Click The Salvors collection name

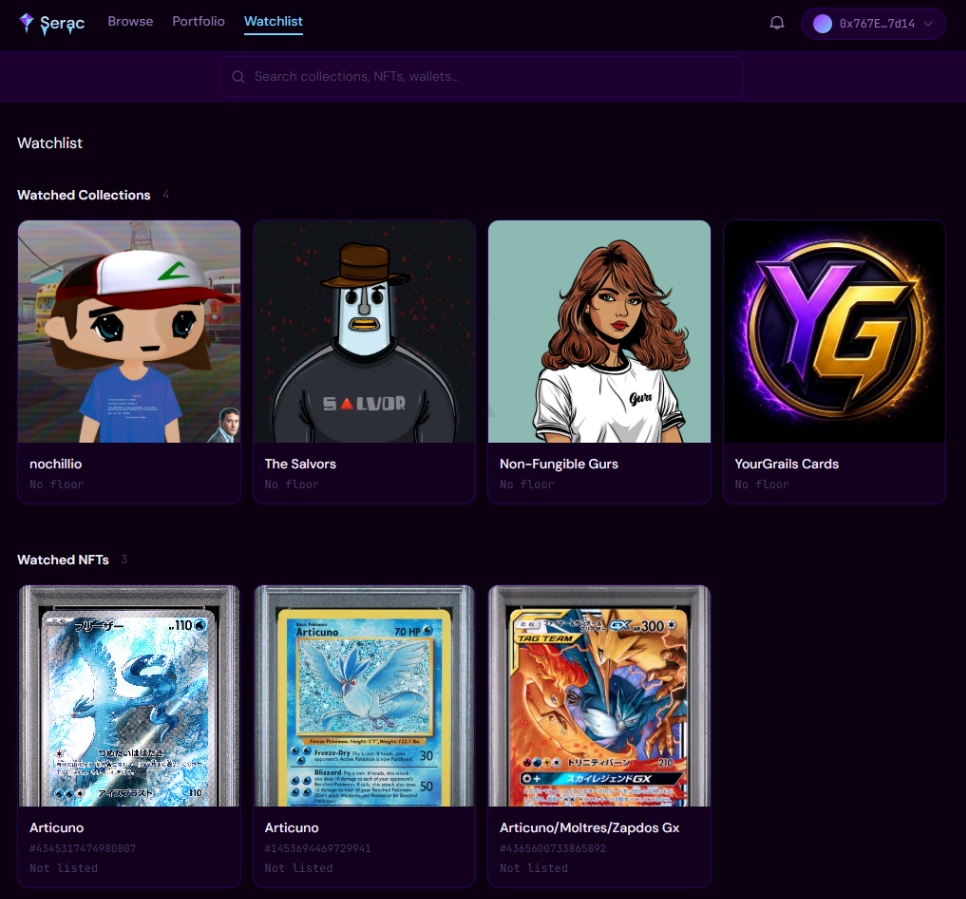pos(301,464)
